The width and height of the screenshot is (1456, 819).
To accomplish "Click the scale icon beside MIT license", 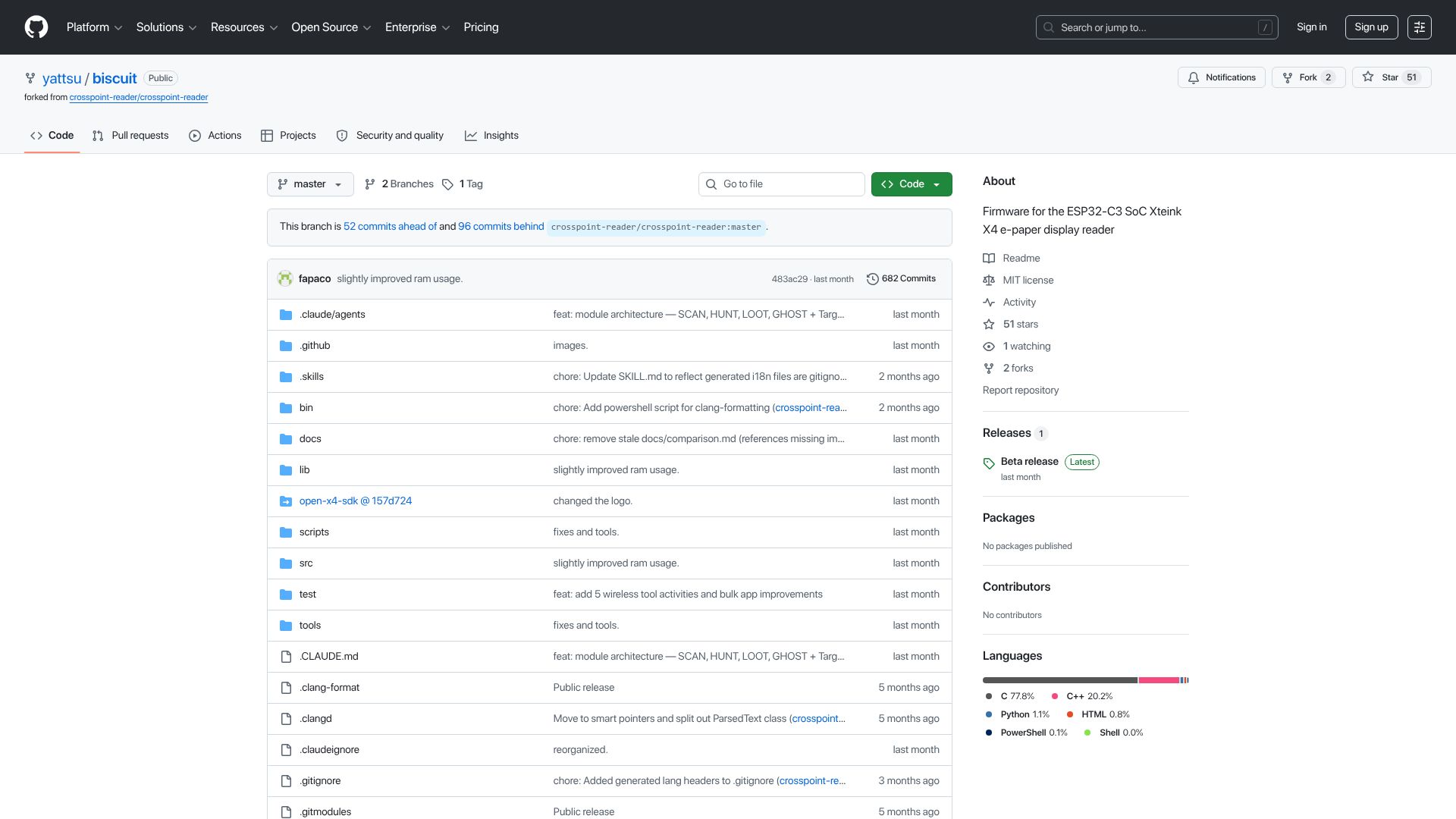I will [x=989, y=281].
